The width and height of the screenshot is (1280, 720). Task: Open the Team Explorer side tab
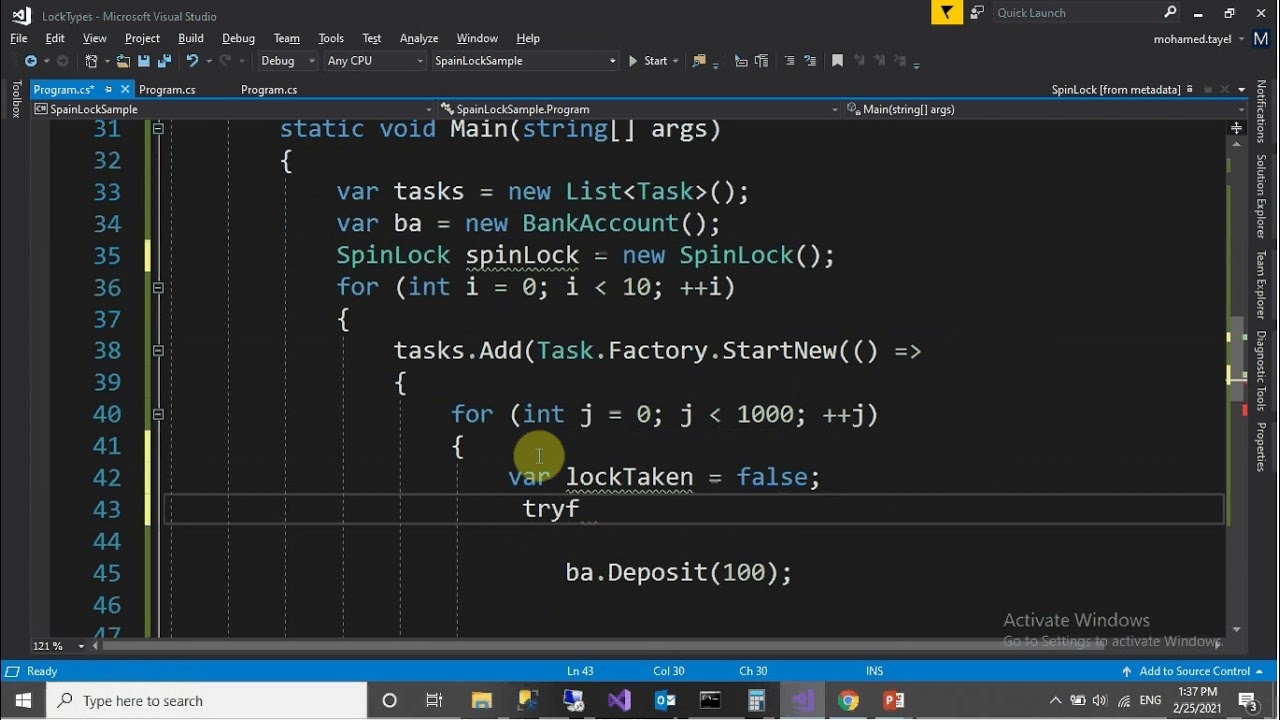[x=1261, y=285]
